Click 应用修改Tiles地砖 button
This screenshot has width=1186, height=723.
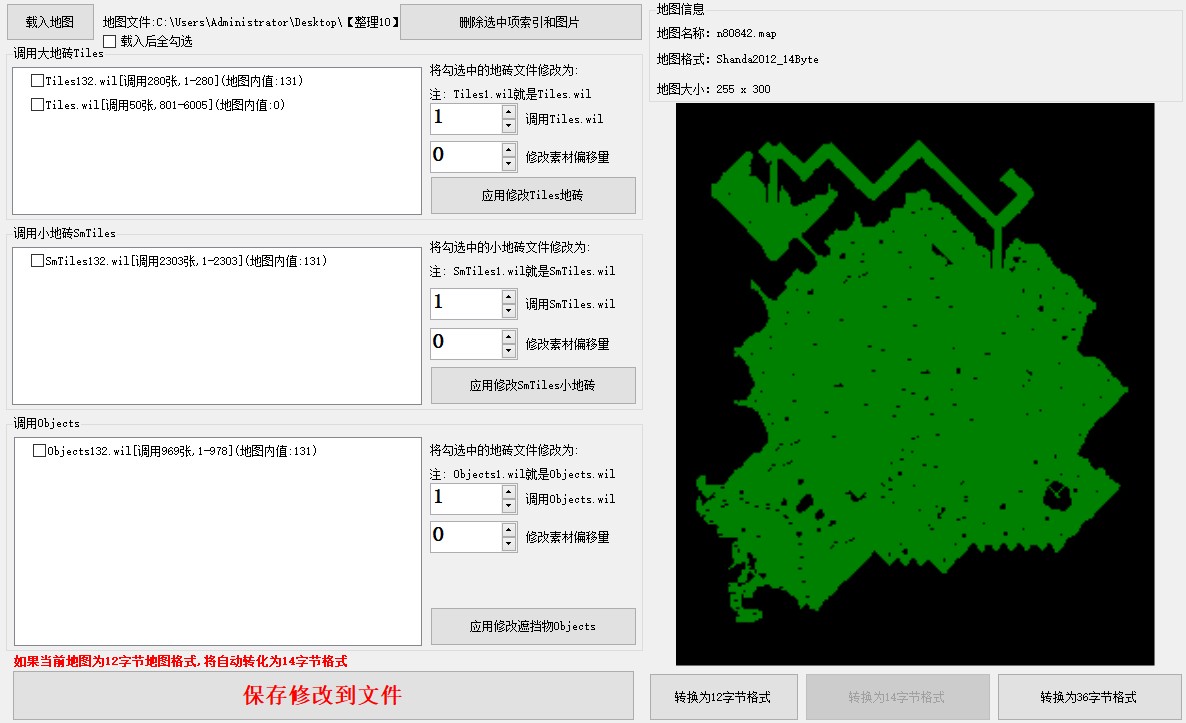tap(533, 196)
